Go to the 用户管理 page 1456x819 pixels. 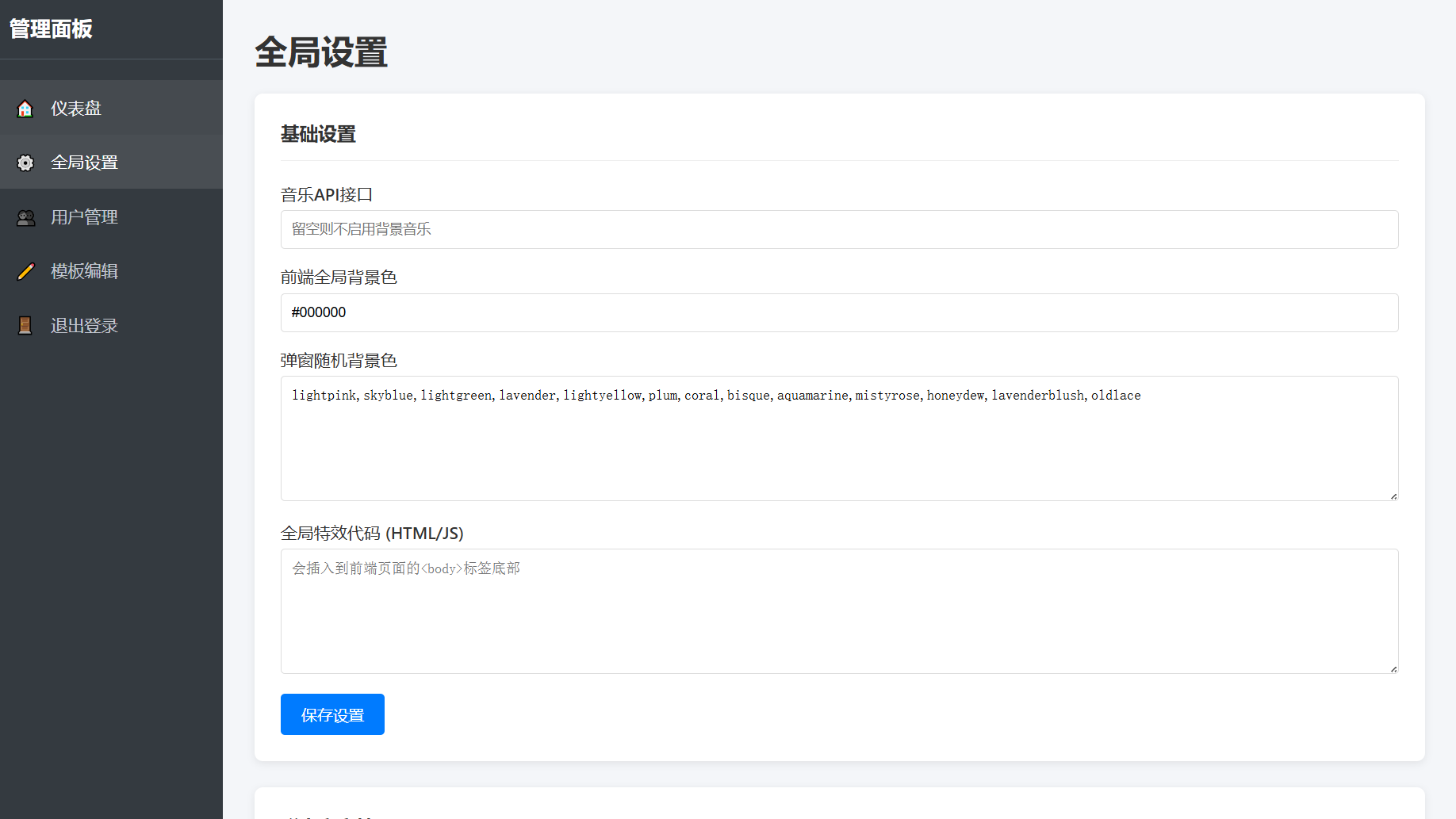click(x=84, y=217)
